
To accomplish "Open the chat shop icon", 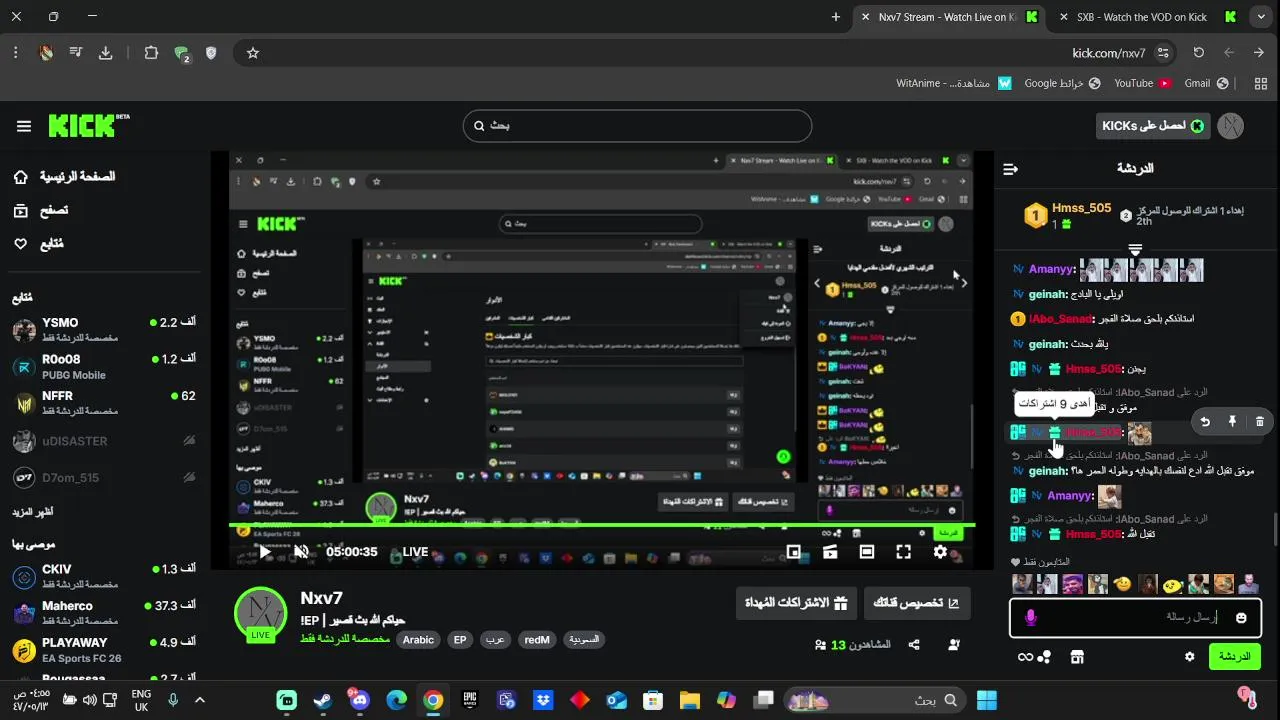I will [x=1077, y=657].
